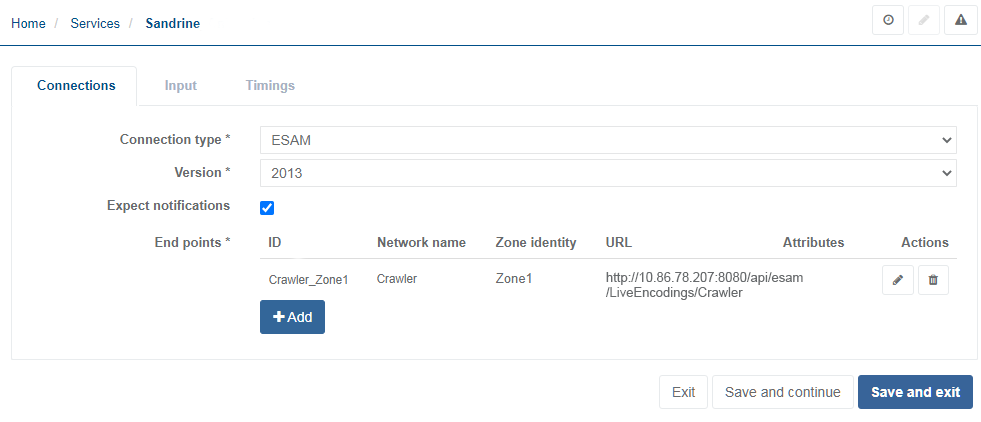Viewport: 981px width, 422px height.
Task: Switch to the Input tab
Action: 180,85
